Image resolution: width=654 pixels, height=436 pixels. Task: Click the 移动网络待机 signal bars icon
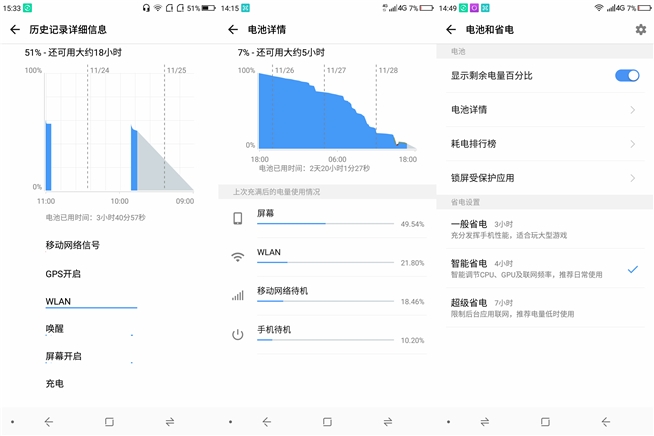(238, 295)
